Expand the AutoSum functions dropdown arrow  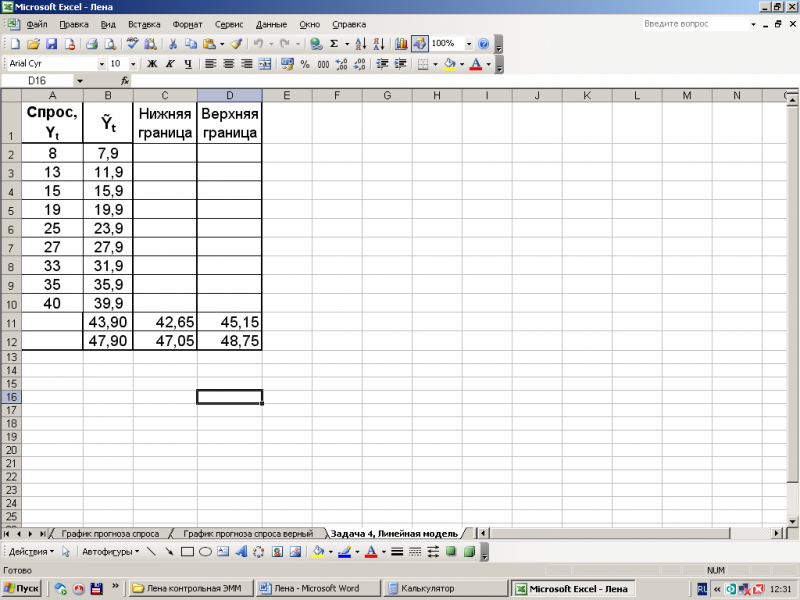[347, 44]
